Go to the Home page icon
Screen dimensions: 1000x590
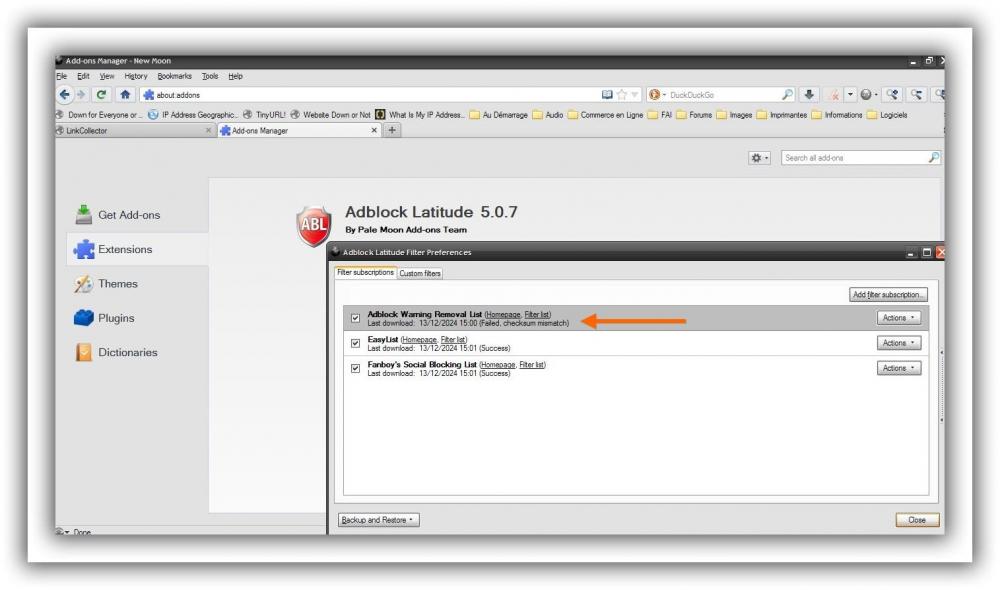125,96
